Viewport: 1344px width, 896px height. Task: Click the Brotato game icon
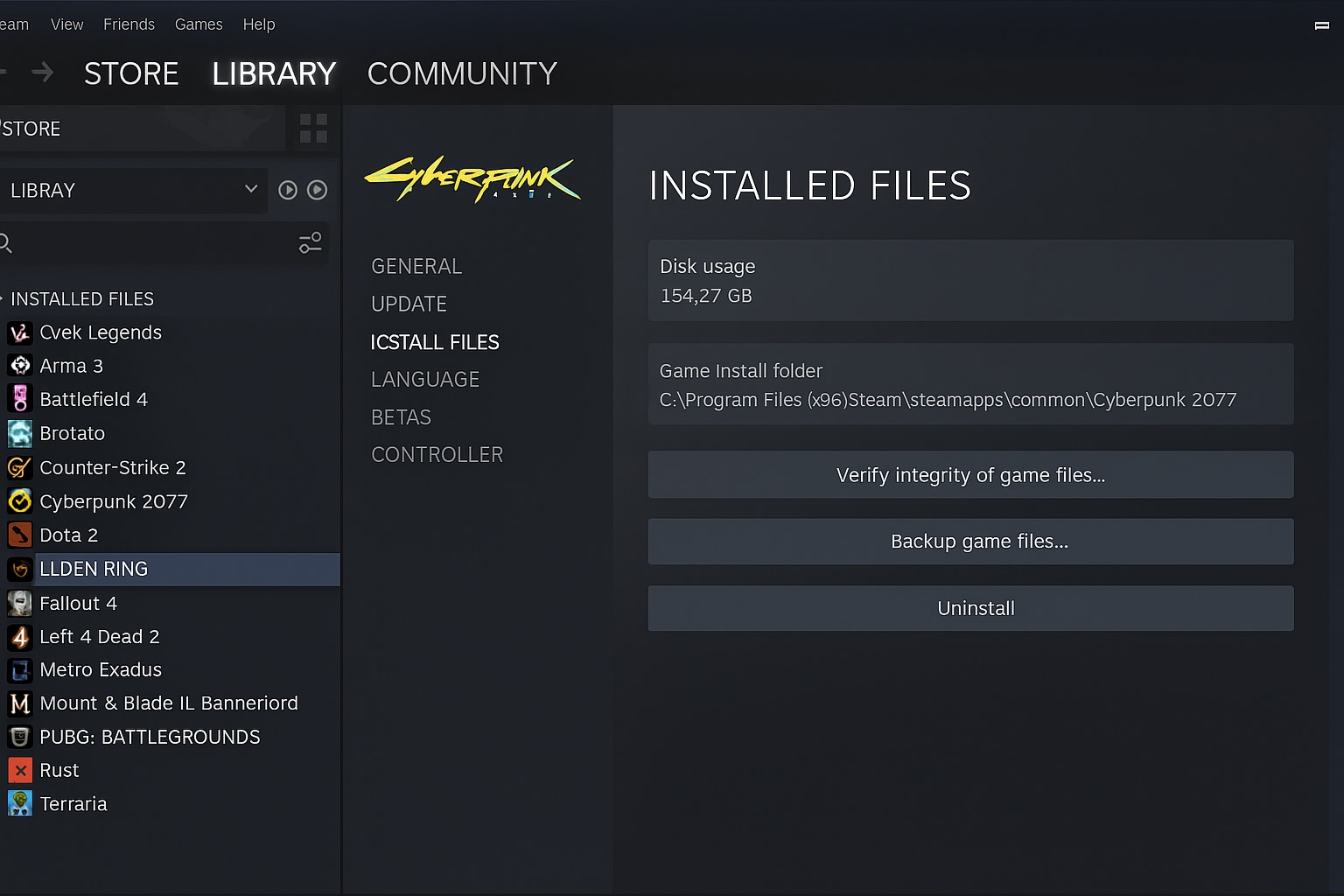coord(19,433)
